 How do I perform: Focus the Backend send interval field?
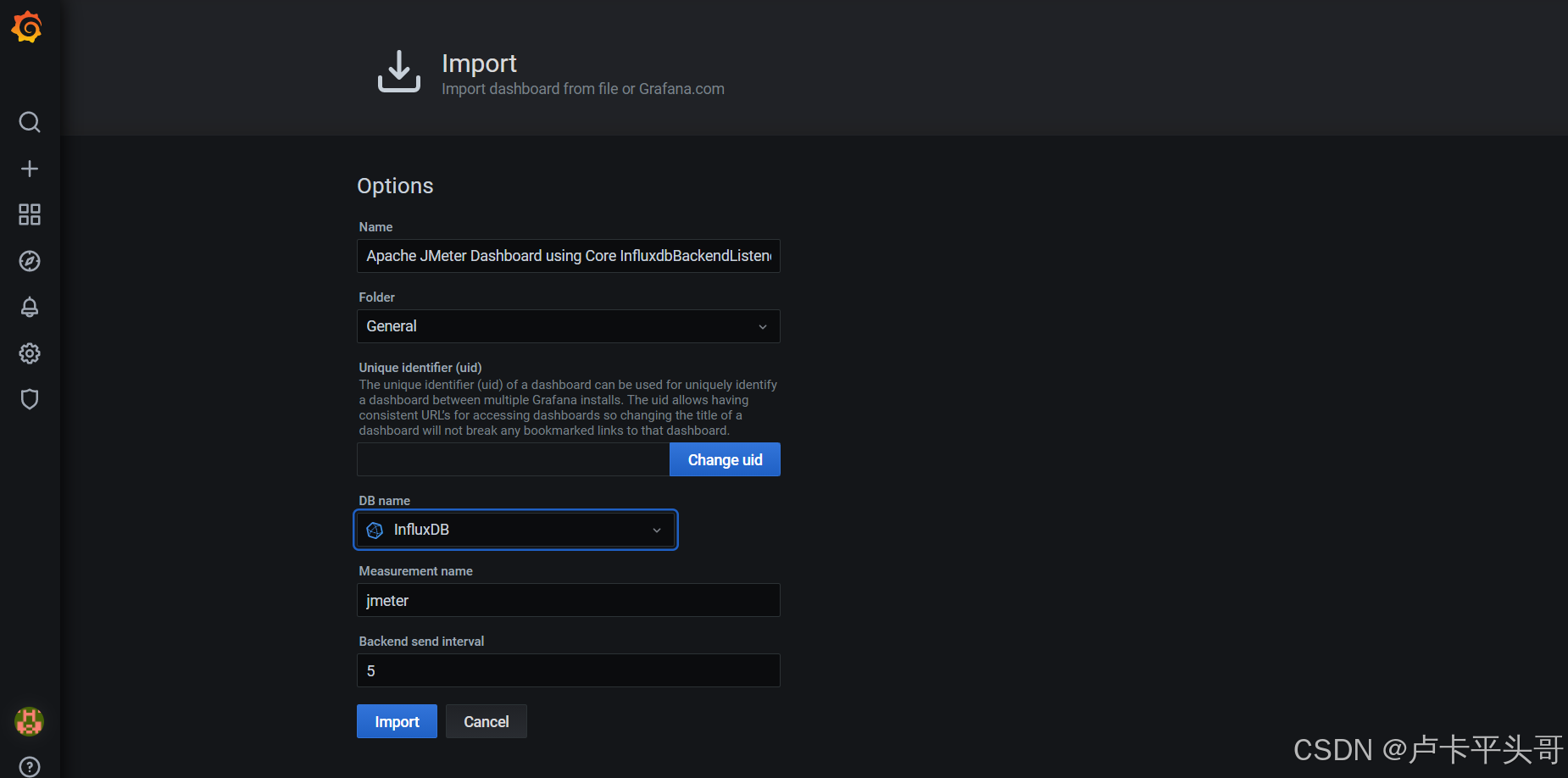click(569, 670)
